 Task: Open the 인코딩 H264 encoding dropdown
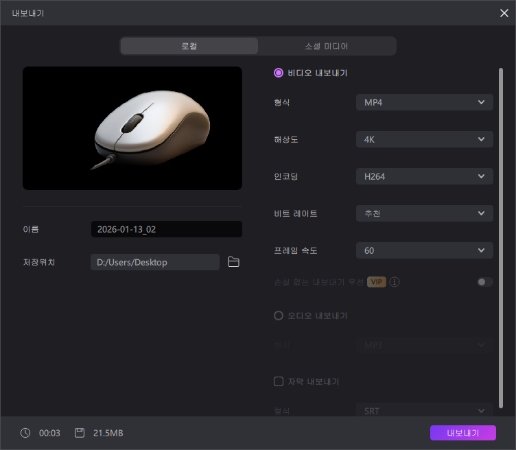[424, 176]
